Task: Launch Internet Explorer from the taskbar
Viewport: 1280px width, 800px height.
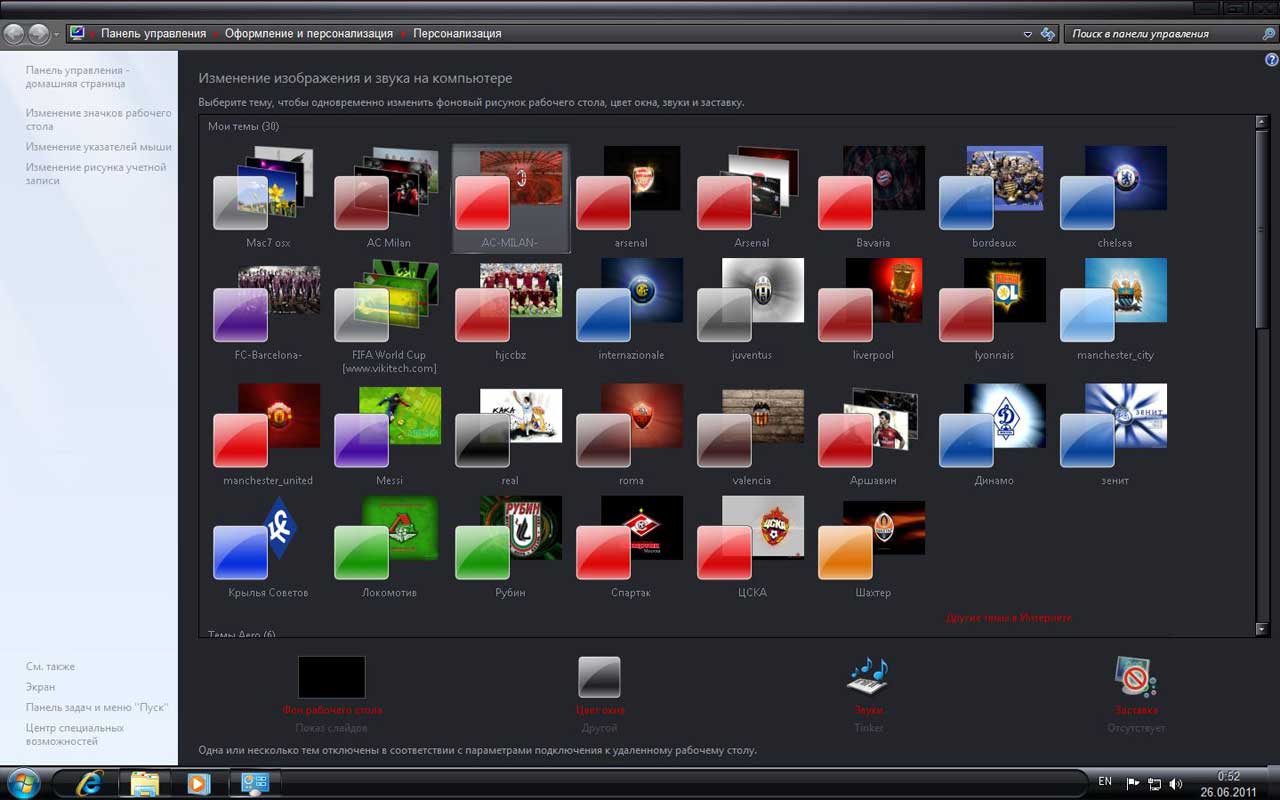Action: click(90, 783)
